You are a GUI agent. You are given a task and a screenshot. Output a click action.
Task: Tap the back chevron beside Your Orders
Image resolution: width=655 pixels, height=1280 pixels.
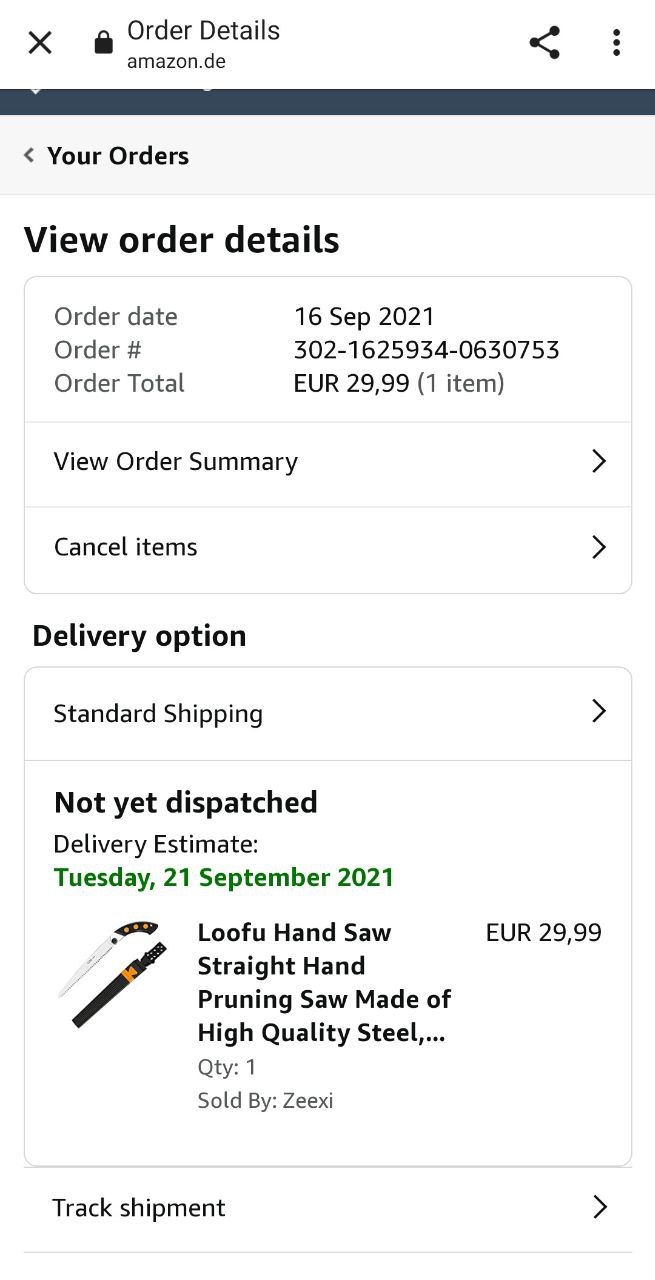[x=29, y=155]
